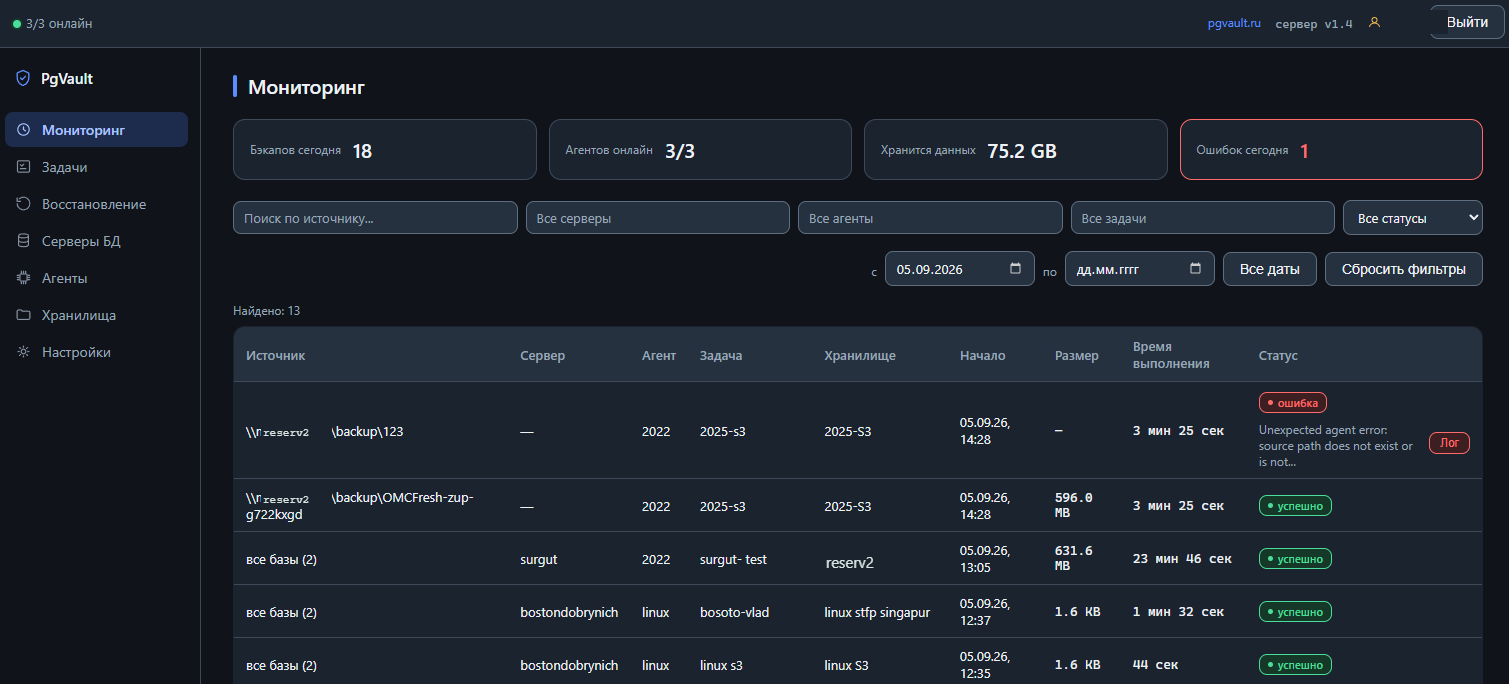
Task: Navigate to Серверы БД
Action: (96, 241)
